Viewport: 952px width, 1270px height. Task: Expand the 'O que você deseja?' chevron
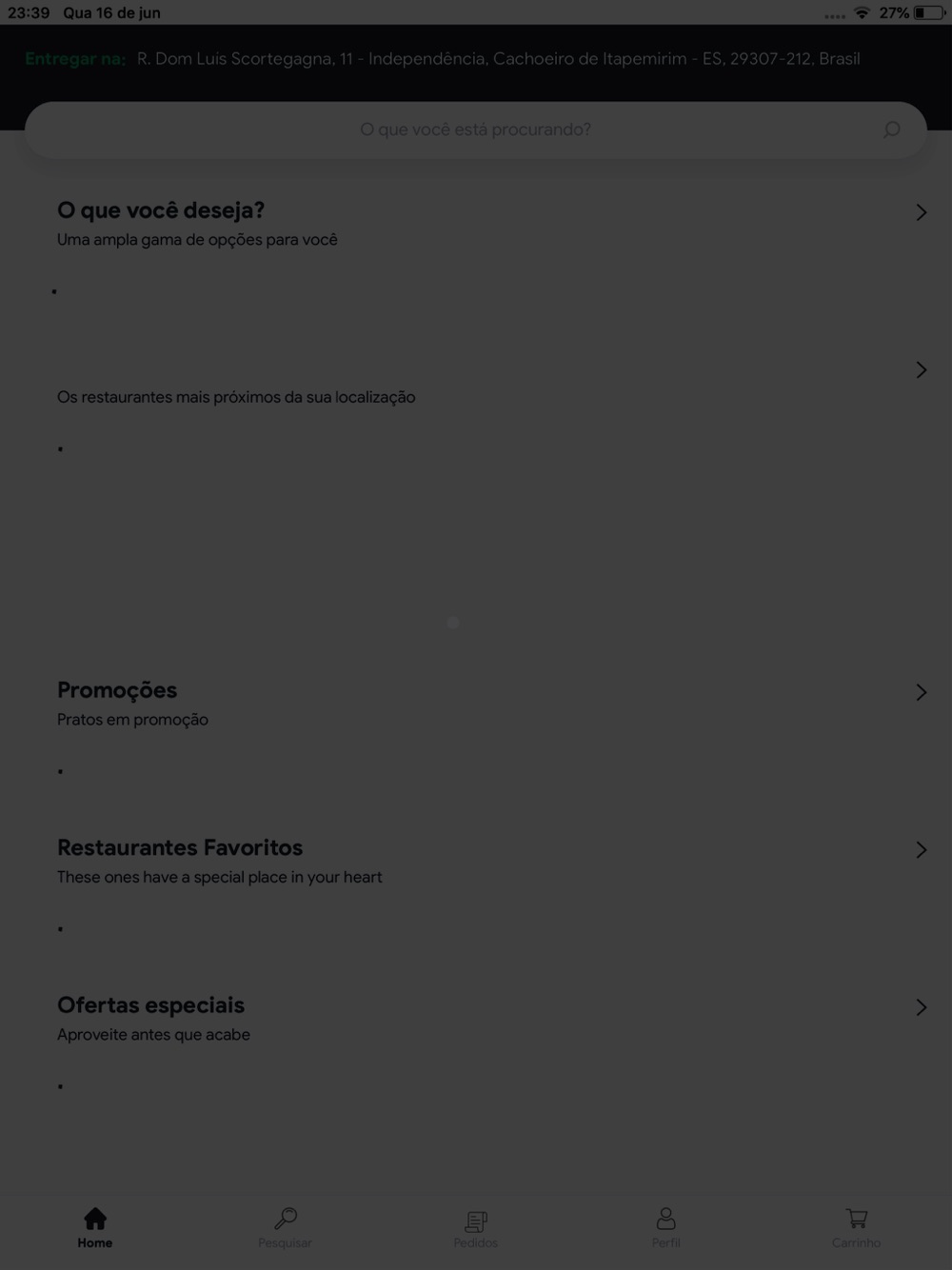(x=921, y=212)
